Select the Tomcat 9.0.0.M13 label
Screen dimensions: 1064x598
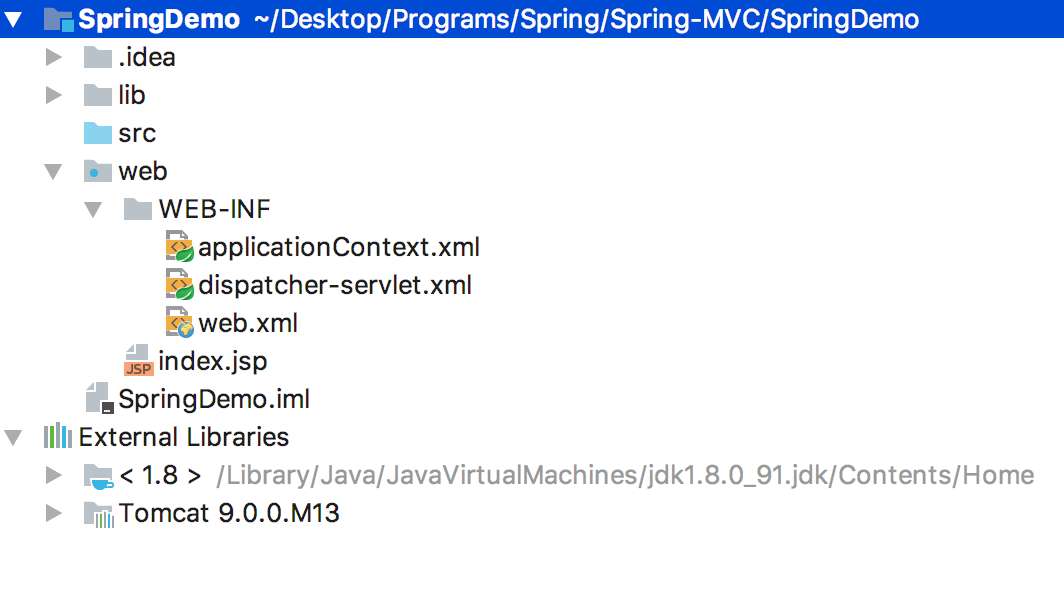coord(229,513)
